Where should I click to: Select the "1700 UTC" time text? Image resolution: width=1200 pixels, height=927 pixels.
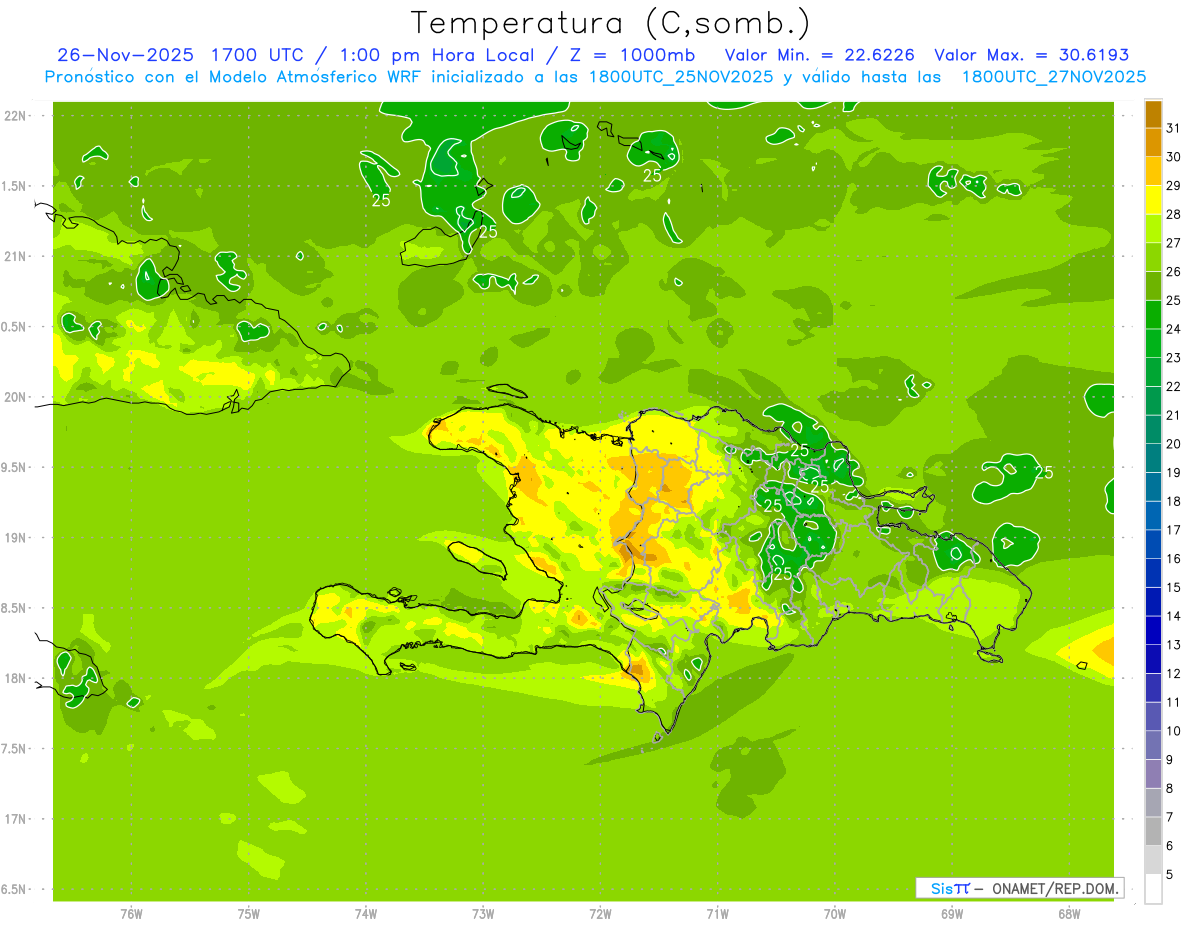click(259, 55)
